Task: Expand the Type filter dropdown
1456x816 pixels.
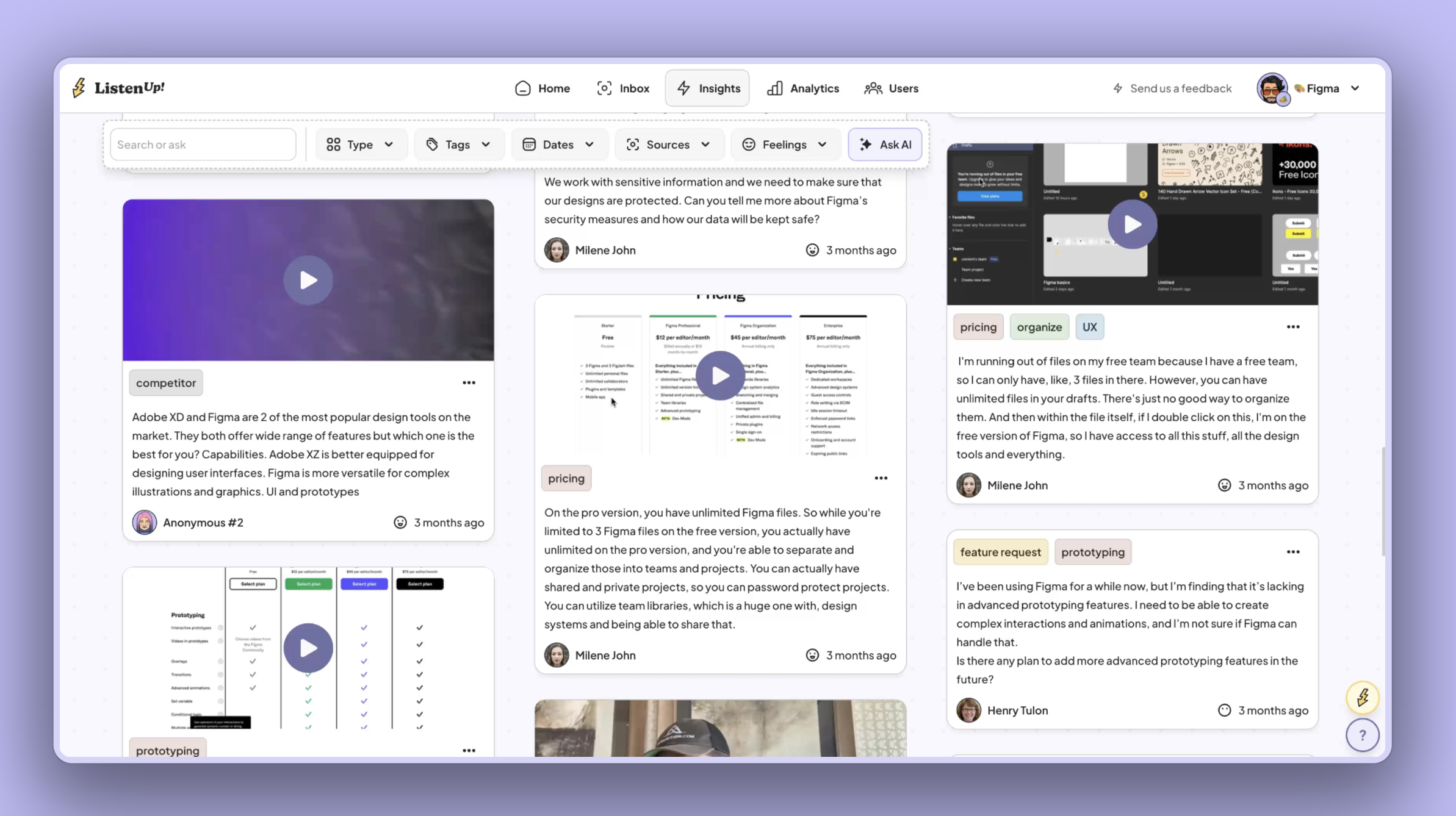Action: click(360, 145)
